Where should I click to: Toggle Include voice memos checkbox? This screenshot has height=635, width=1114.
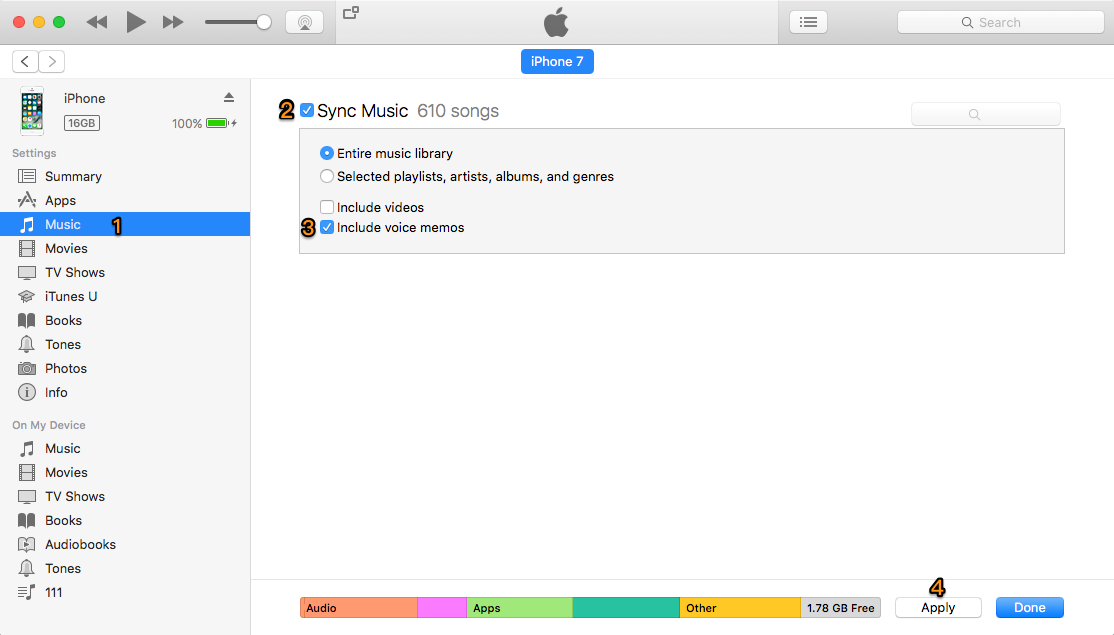point(327,227)
